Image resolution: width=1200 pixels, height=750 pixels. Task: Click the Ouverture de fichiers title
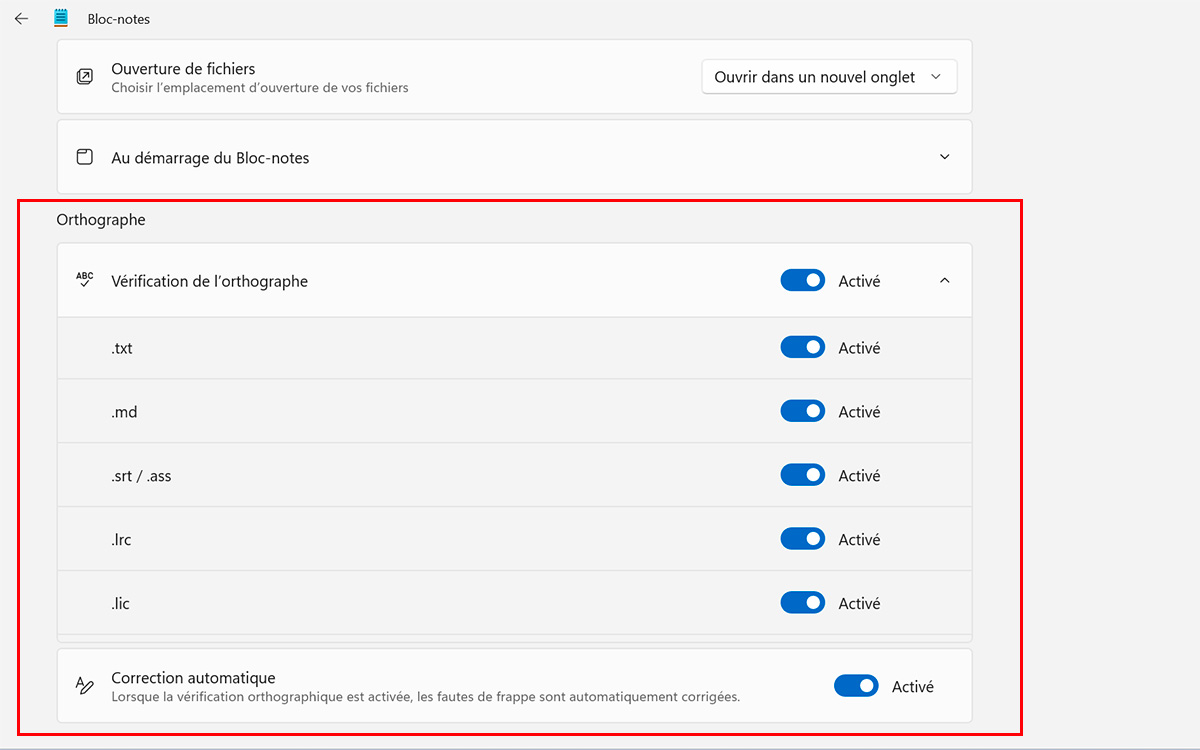183,69
